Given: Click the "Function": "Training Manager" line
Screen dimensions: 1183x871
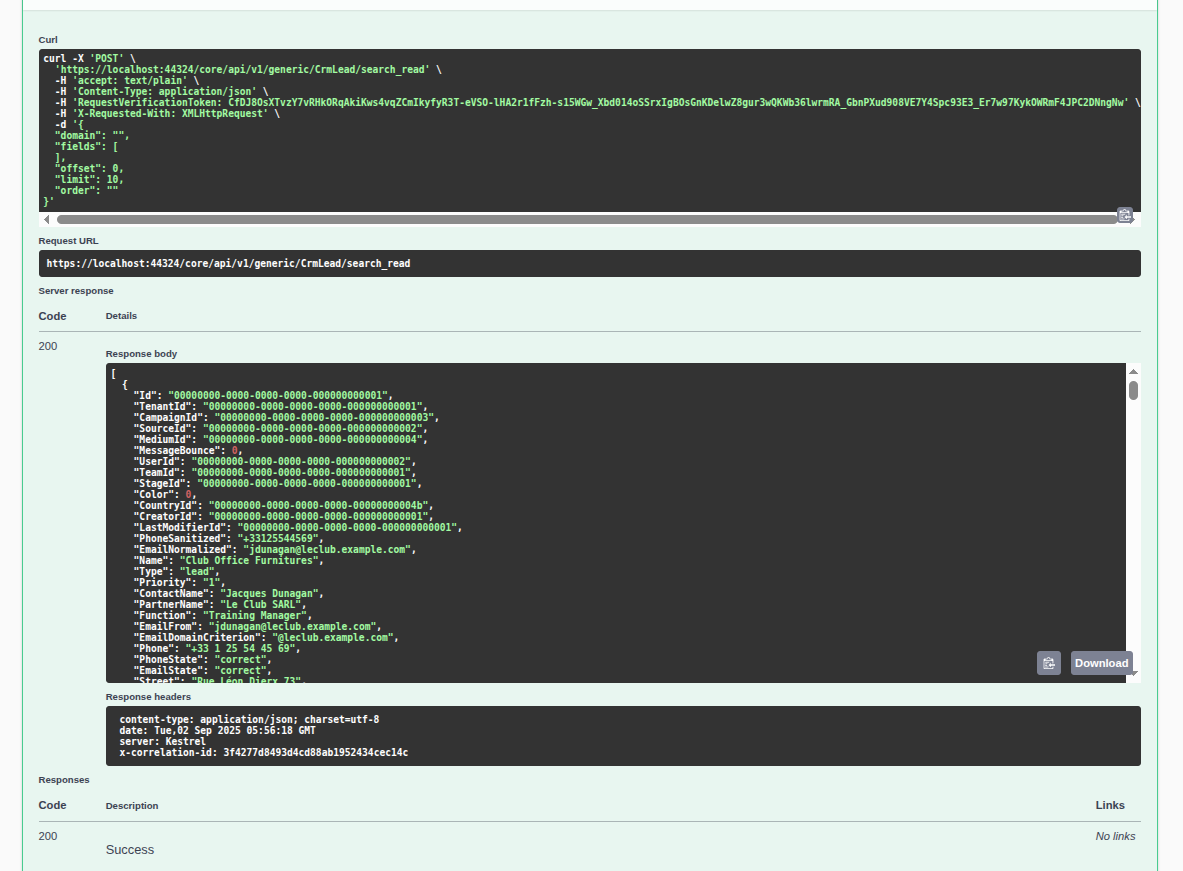Looking at the screenshot, I should pyautogui.click(x=223, y=616).
